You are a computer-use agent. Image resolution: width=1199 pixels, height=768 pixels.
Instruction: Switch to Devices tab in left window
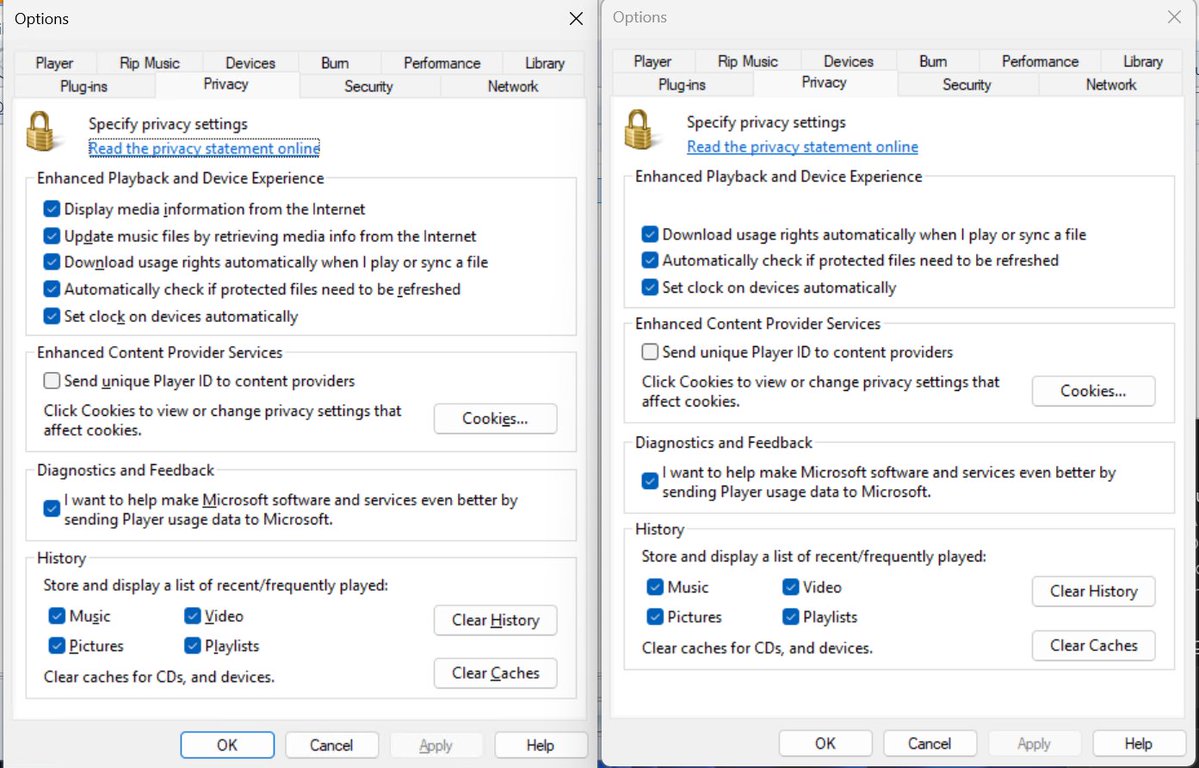[250, 63]
